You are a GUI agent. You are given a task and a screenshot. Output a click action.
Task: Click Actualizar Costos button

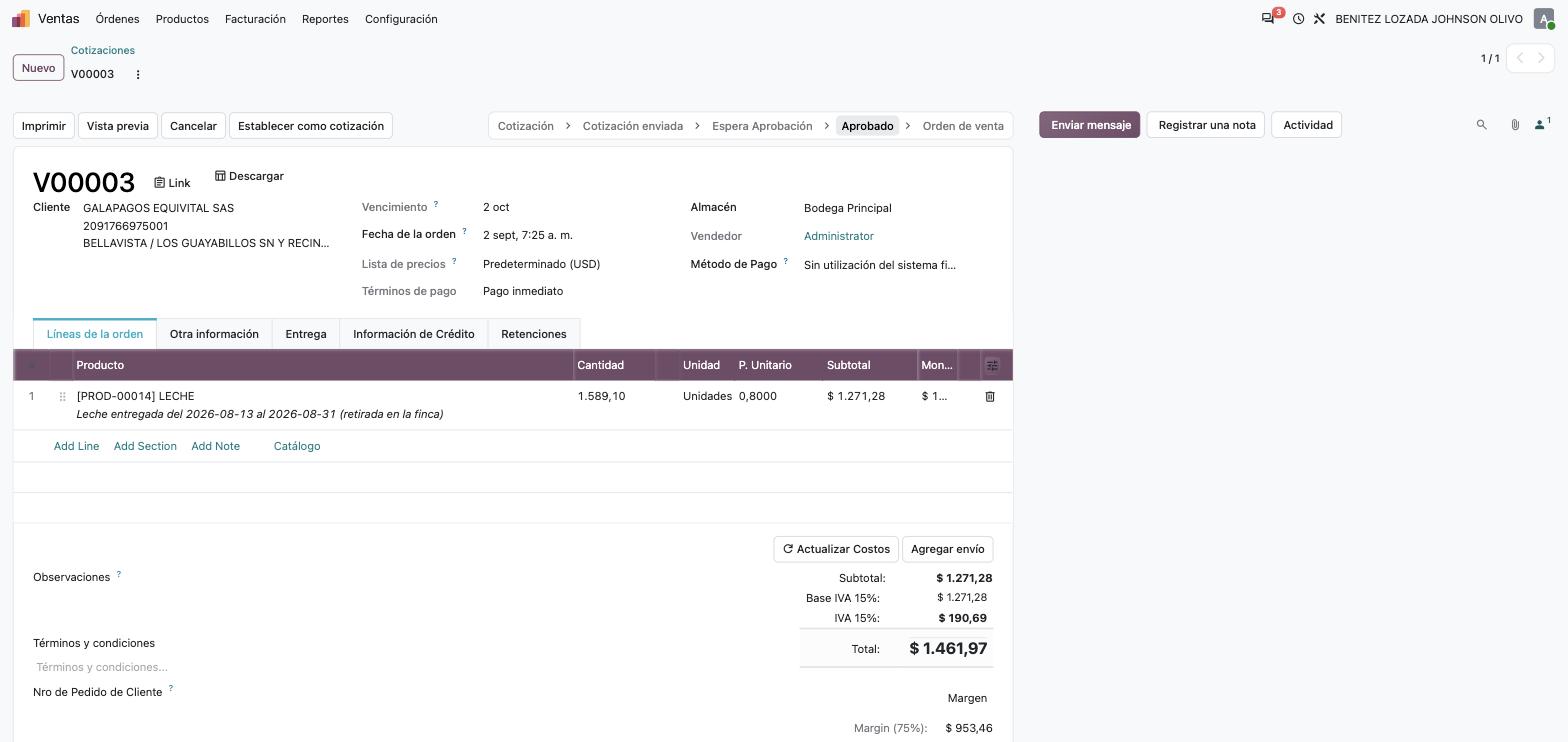(x=836, y=549)
